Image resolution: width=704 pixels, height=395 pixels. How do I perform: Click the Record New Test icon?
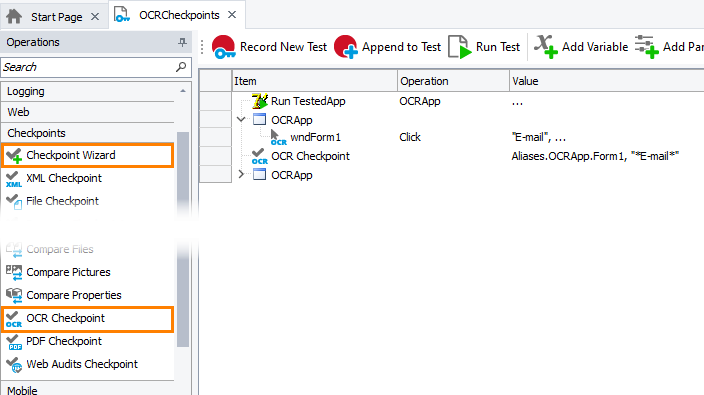(x=224, y=47)
